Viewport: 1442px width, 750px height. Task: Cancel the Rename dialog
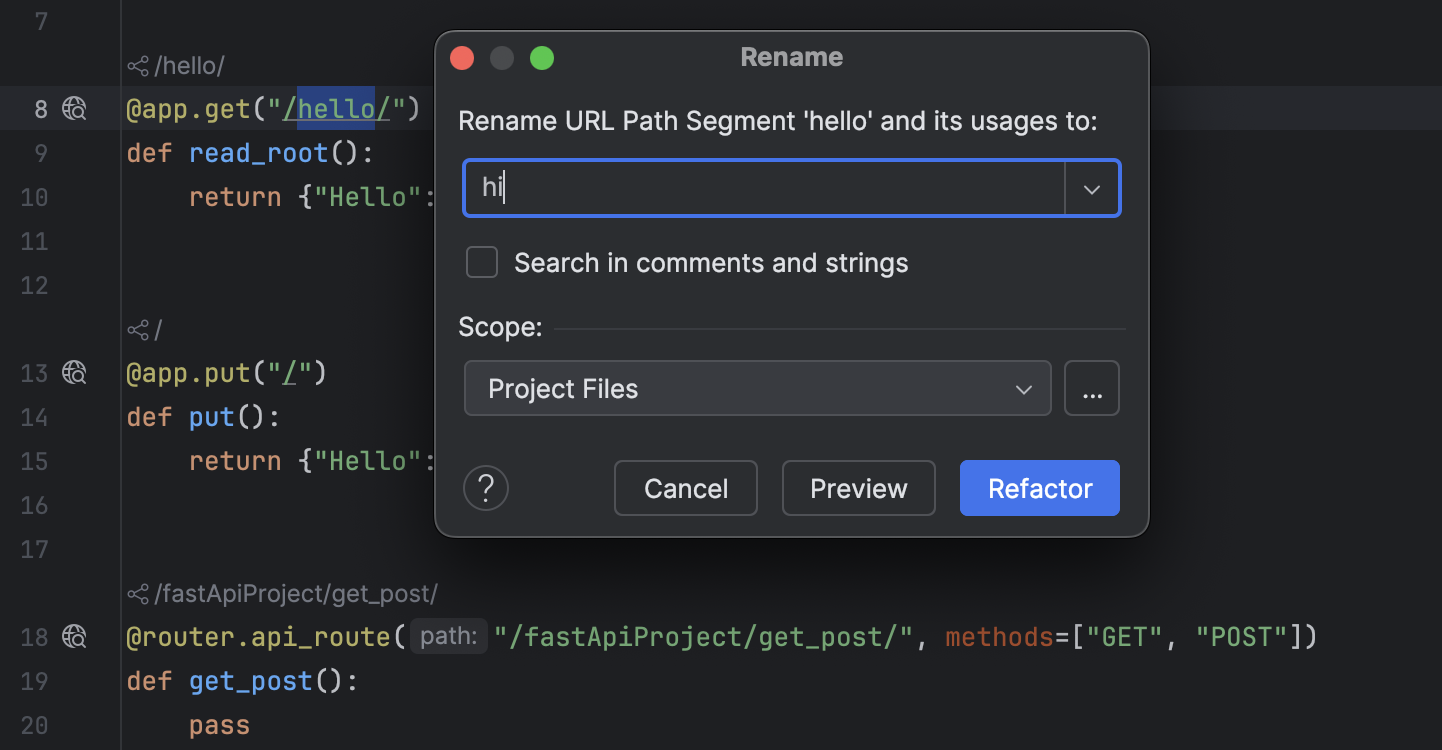[685, 488]
